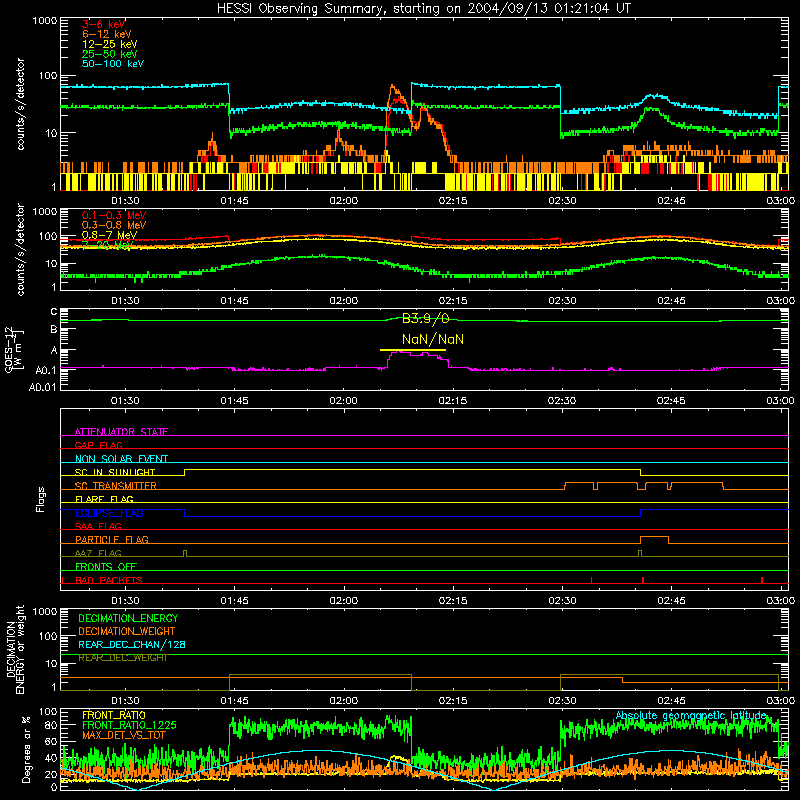Screen dimensions: 800x800
Task: Click the ATTENUATOR_STATE flag label
Action: [121, 432]
